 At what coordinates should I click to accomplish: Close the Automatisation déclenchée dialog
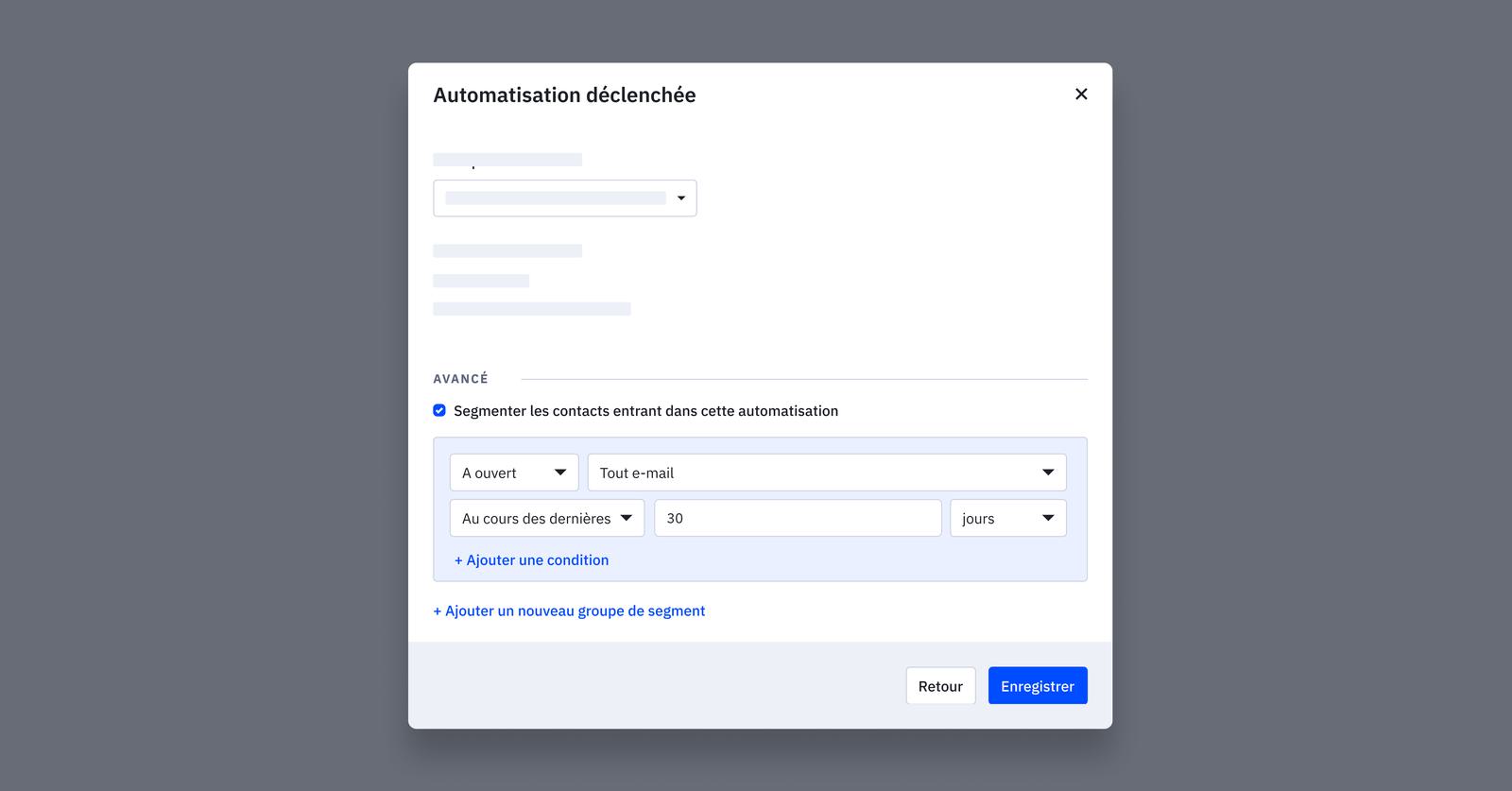click(1081, 95)
